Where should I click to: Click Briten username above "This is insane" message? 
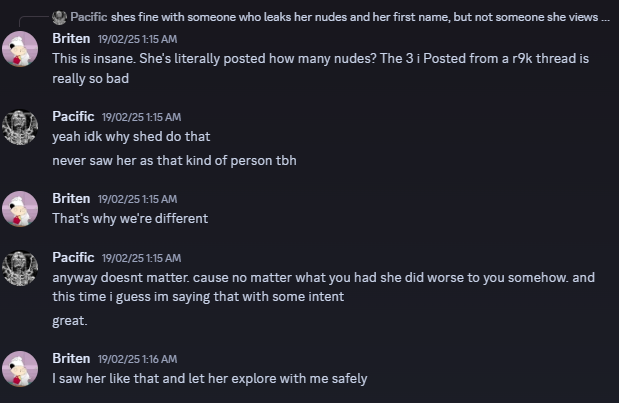(x=70, y=38)
